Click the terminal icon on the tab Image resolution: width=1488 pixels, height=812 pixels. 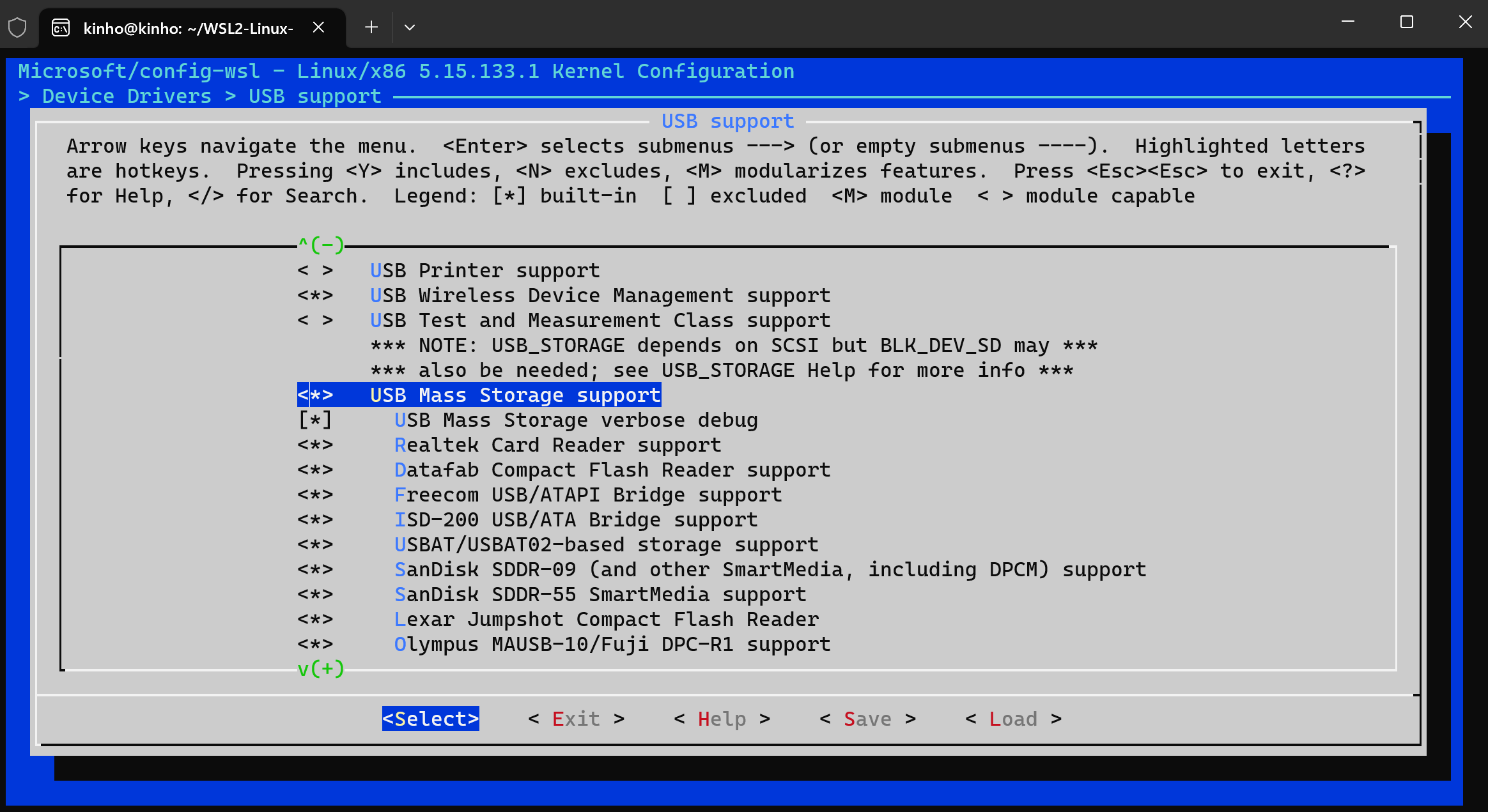[61, 27]
